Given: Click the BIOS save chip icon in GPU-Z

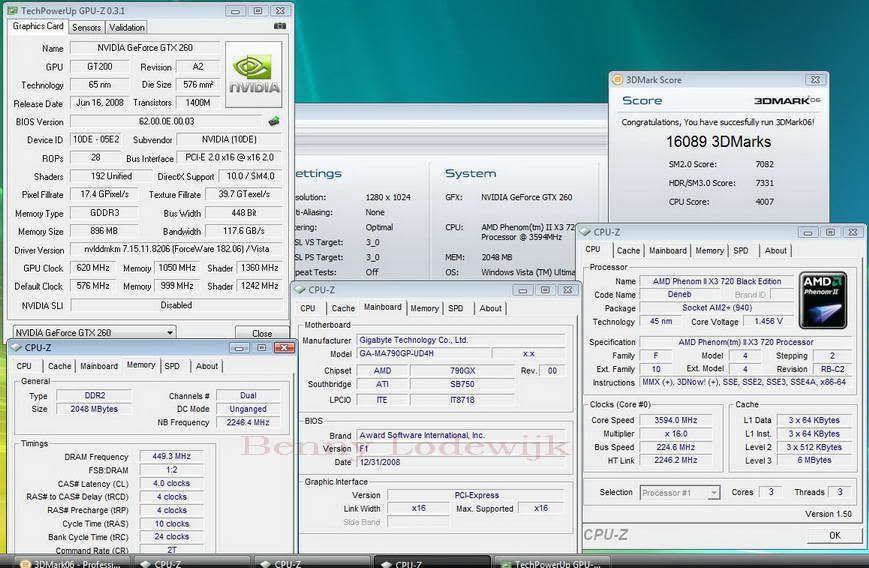Looking at the screenshot, I should (x=273, y=121).
